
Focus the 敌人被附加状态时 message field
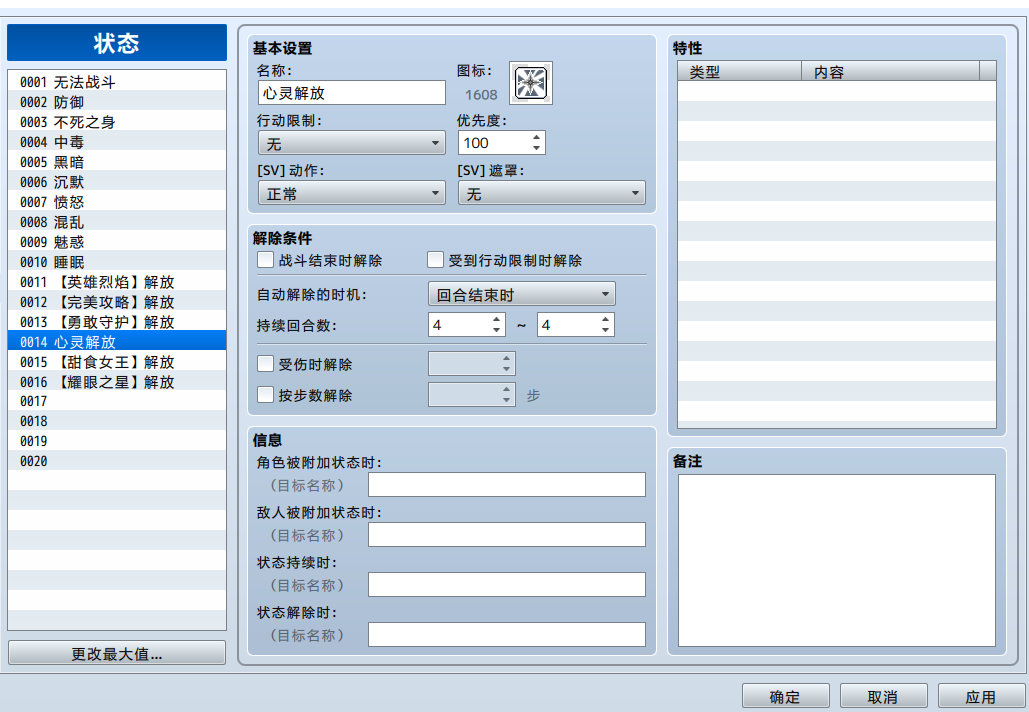(x=507, y=535)
